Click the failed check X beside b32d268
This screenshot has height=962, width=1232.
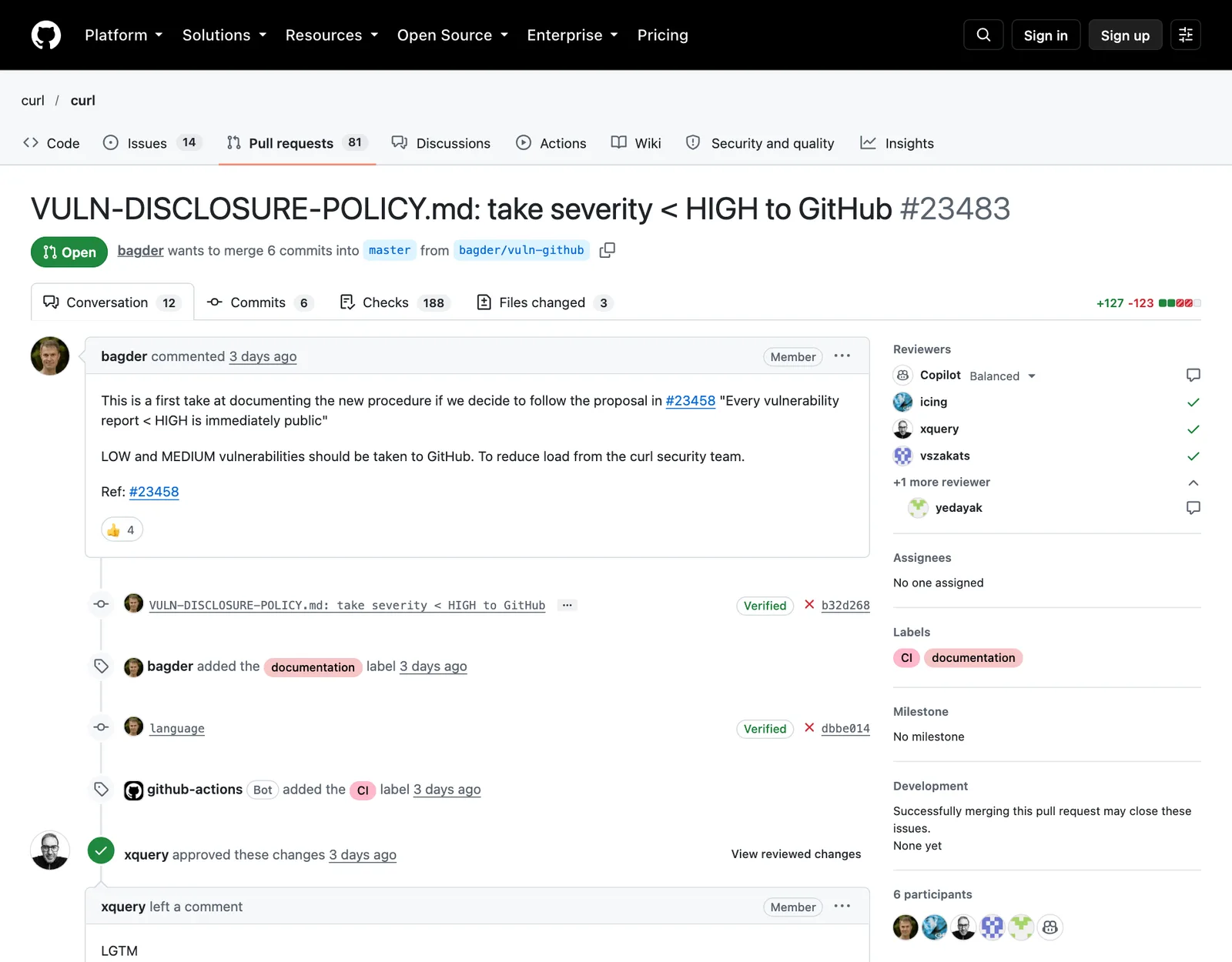click(809, 605)
